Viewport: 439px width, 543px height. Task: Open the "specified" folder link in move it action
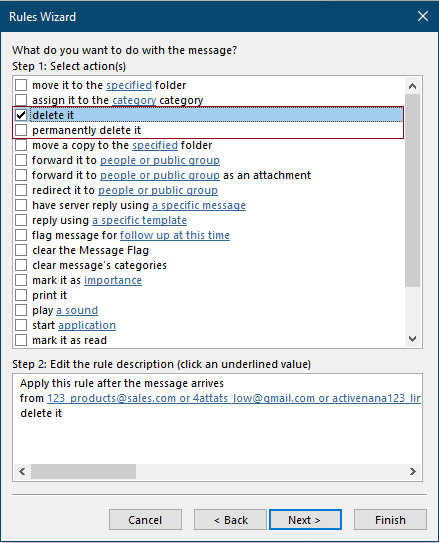click(x=129, y=85)
